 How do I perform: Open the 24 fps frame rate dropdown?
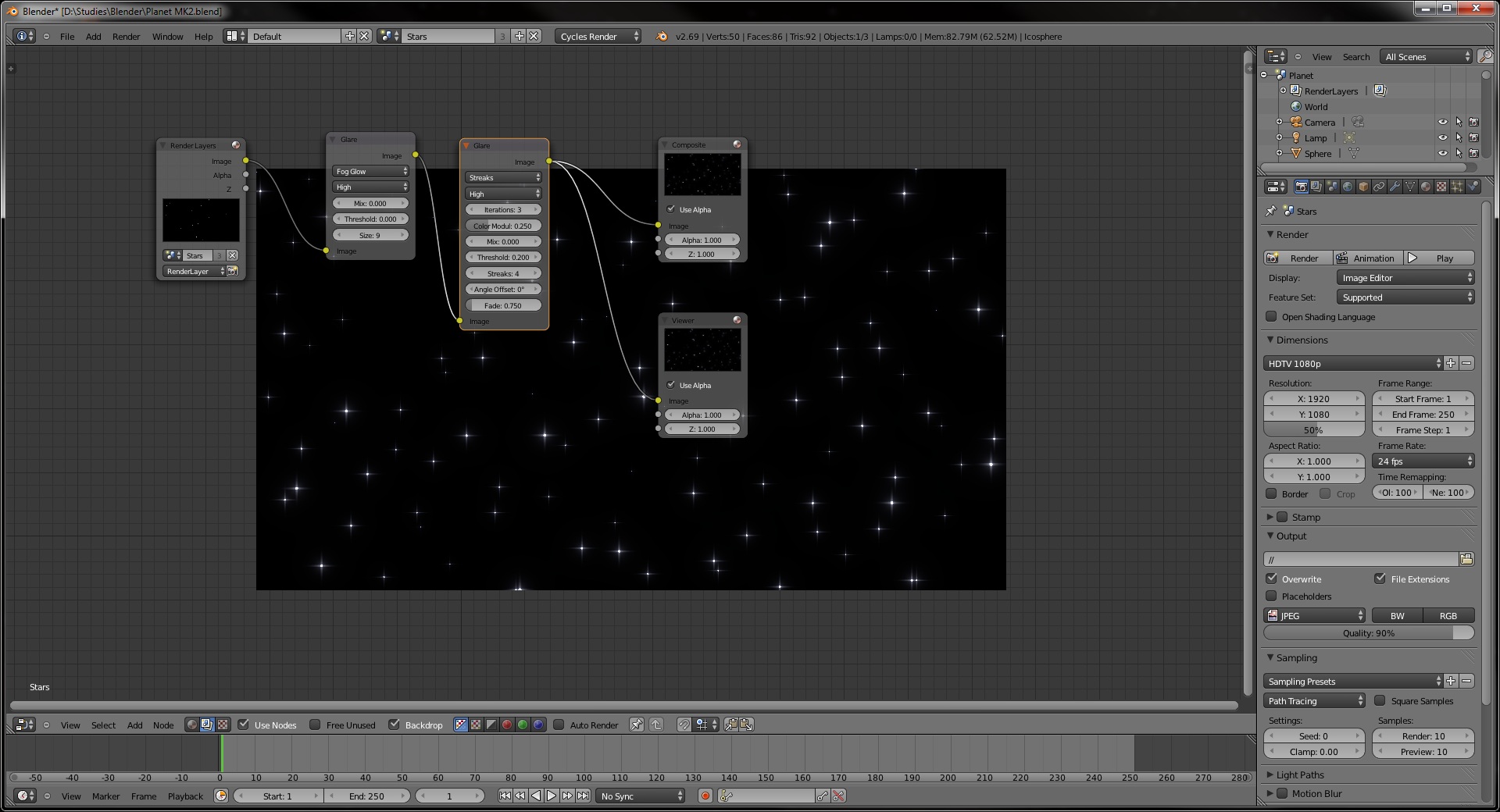pos(1423,461)
